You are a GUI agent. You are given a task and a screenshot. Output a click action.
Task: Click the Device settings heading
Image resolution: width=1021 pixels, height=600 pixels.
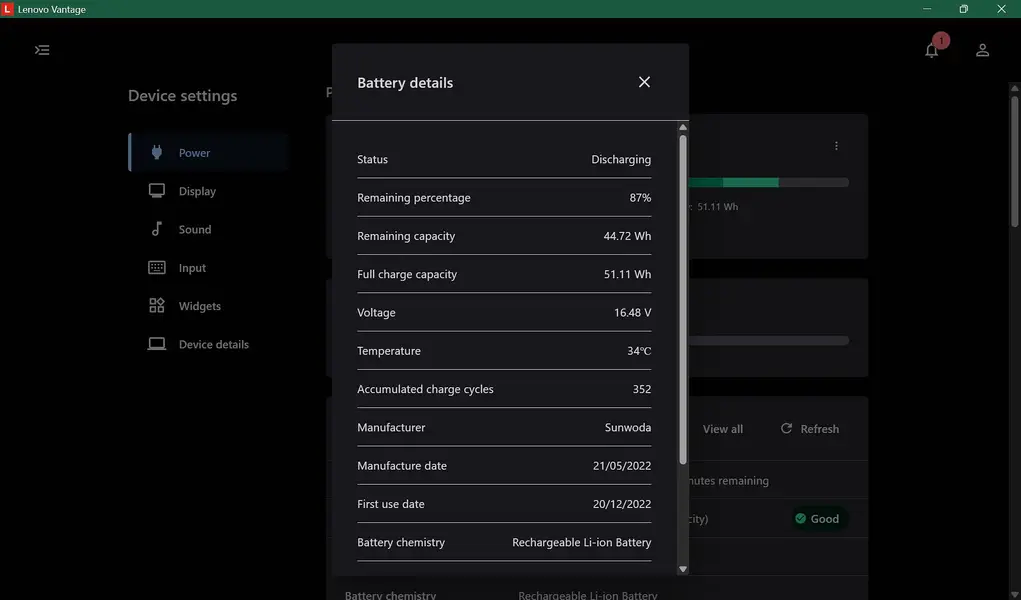[182, 96]
